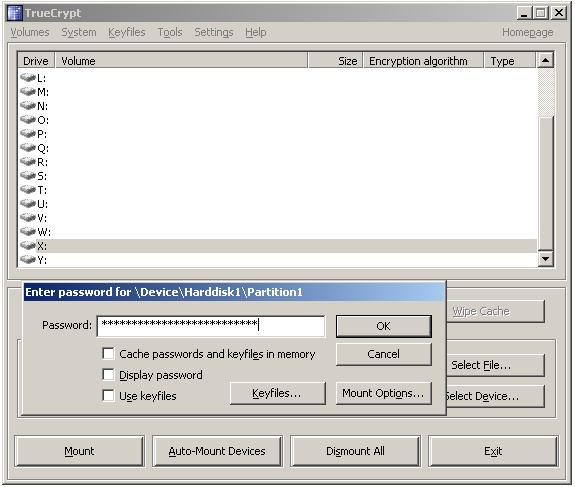This screenshot has width=575, height=487.
Task: Open the Settings menu
Action: pyautogui.click(x=214, y=32)
